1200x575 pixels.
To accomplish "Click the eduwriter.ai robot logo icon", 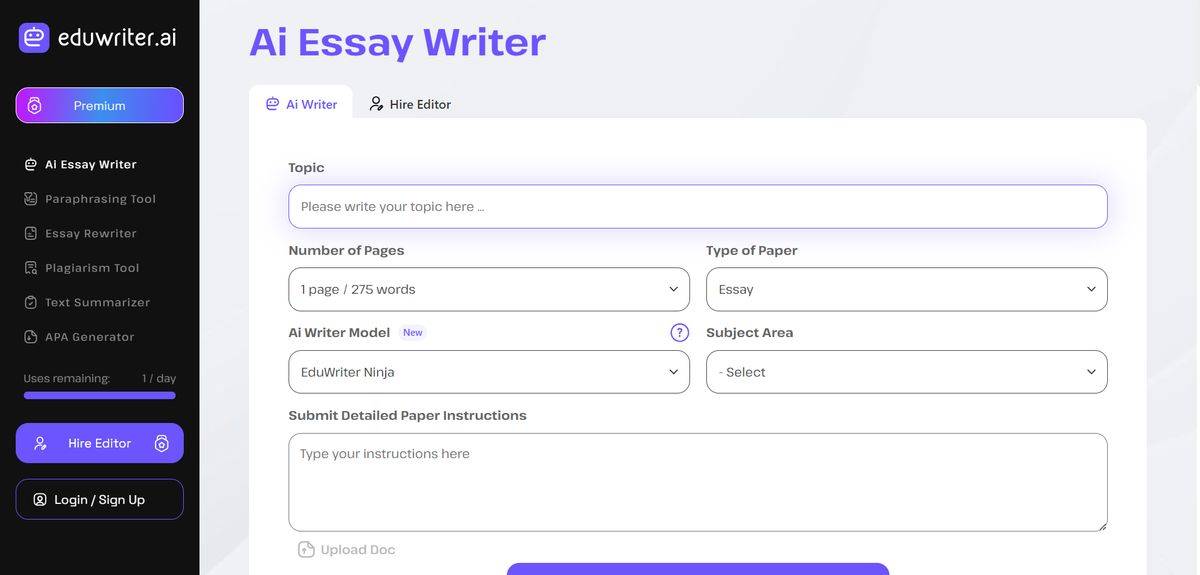I will click(34, 38).
